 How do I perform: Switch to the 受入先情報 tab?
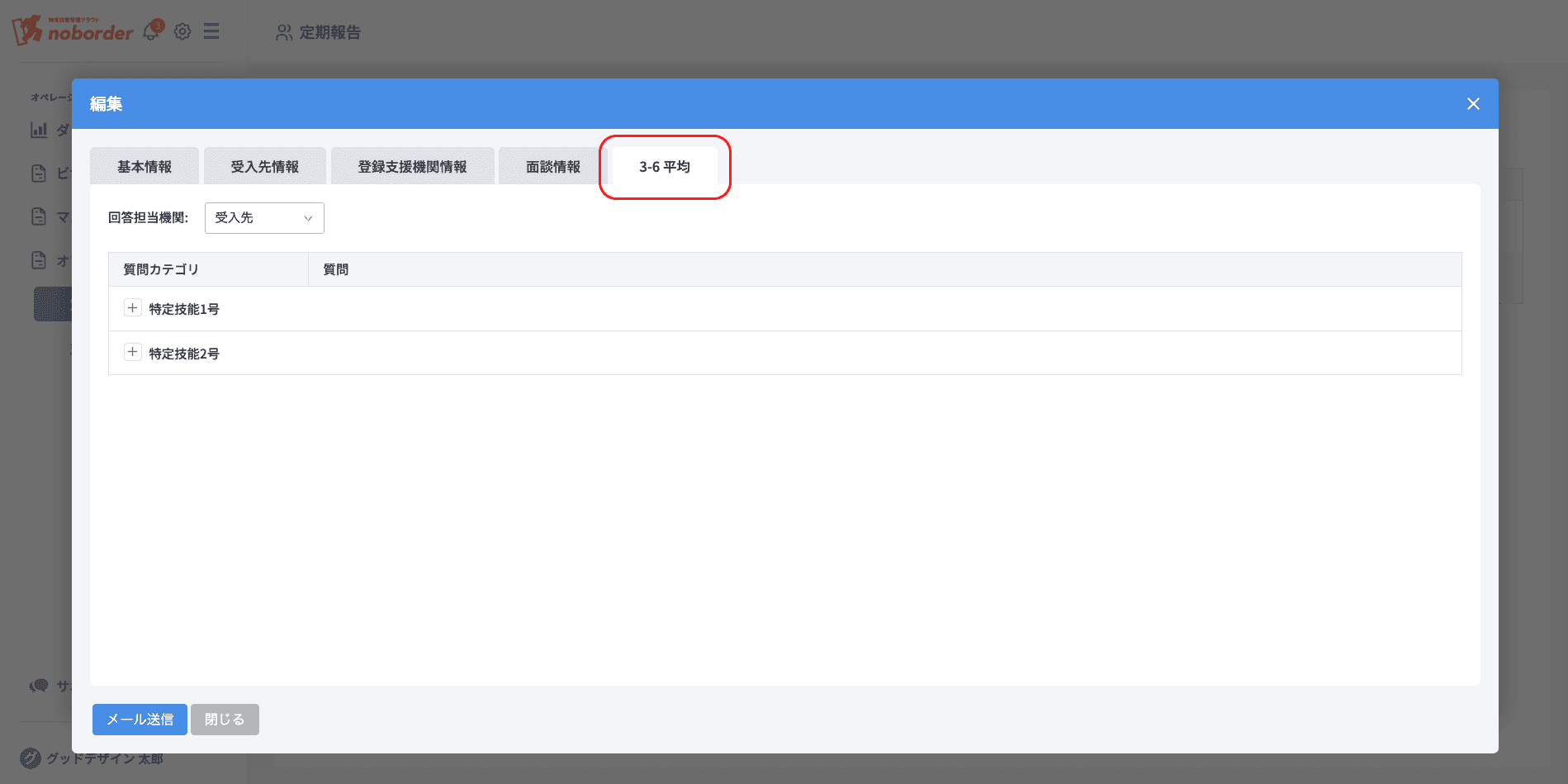click(265, 167)
